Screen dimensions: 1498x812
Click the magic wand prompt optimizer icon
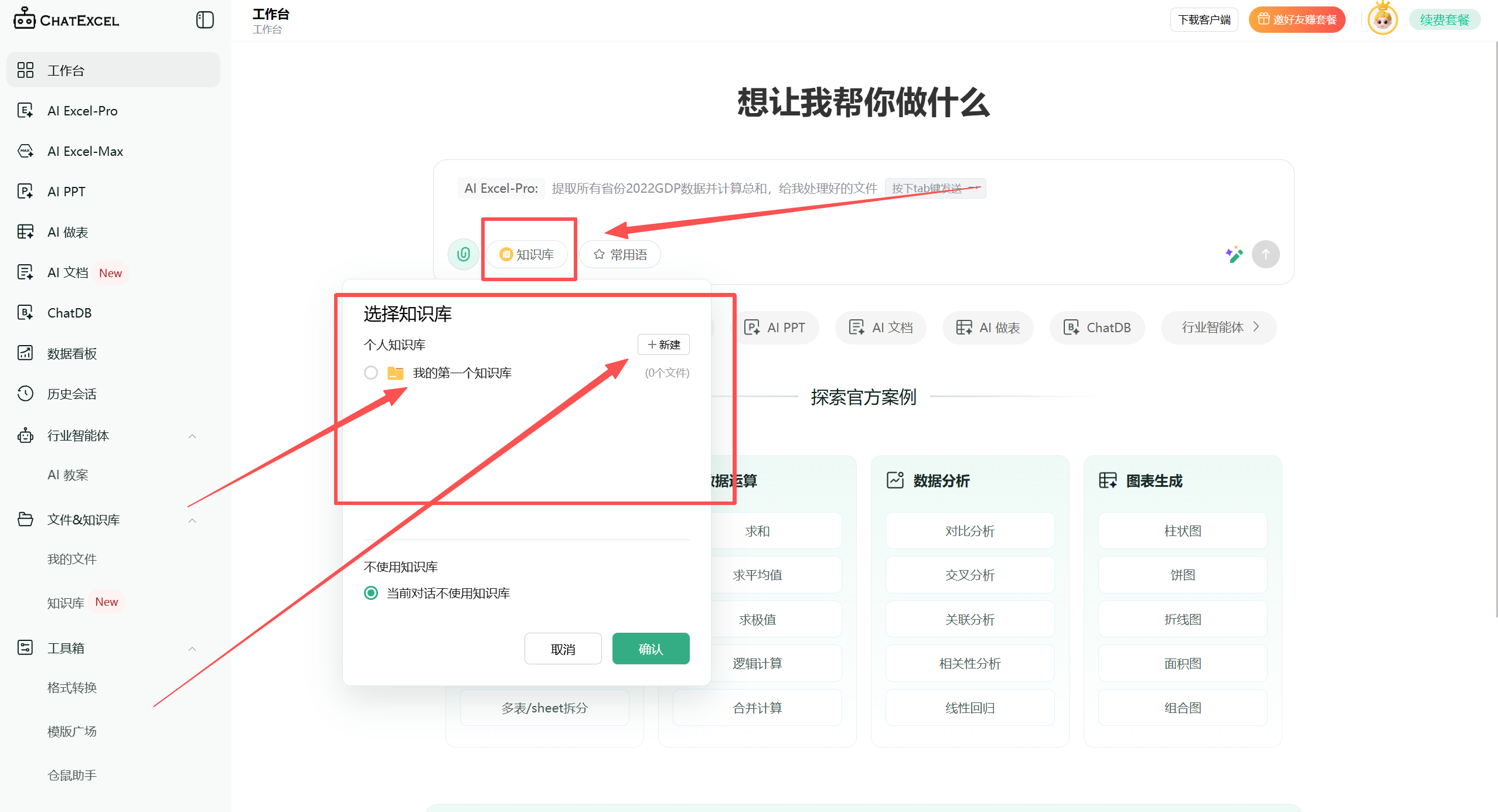coord(1234,254)
